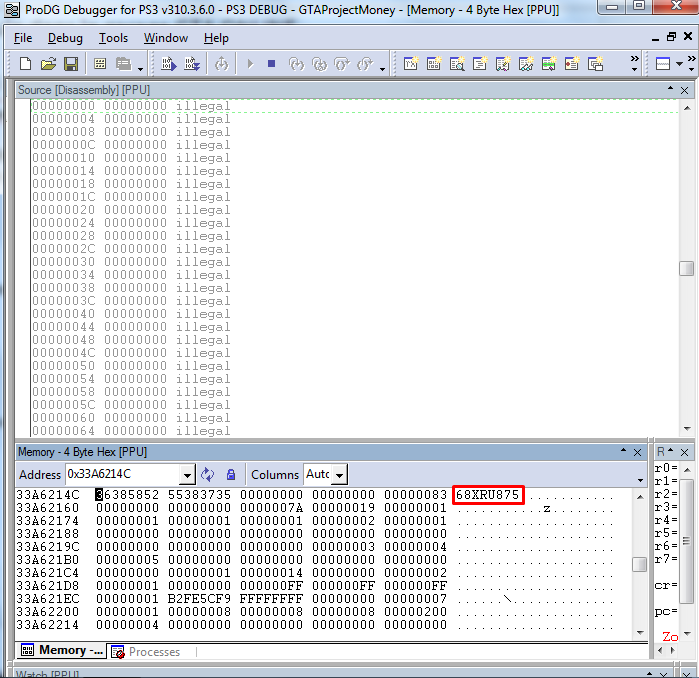Click the Address input field 0x33A6214C
This screenshot has width=699, height=678.
pos(123,474)
